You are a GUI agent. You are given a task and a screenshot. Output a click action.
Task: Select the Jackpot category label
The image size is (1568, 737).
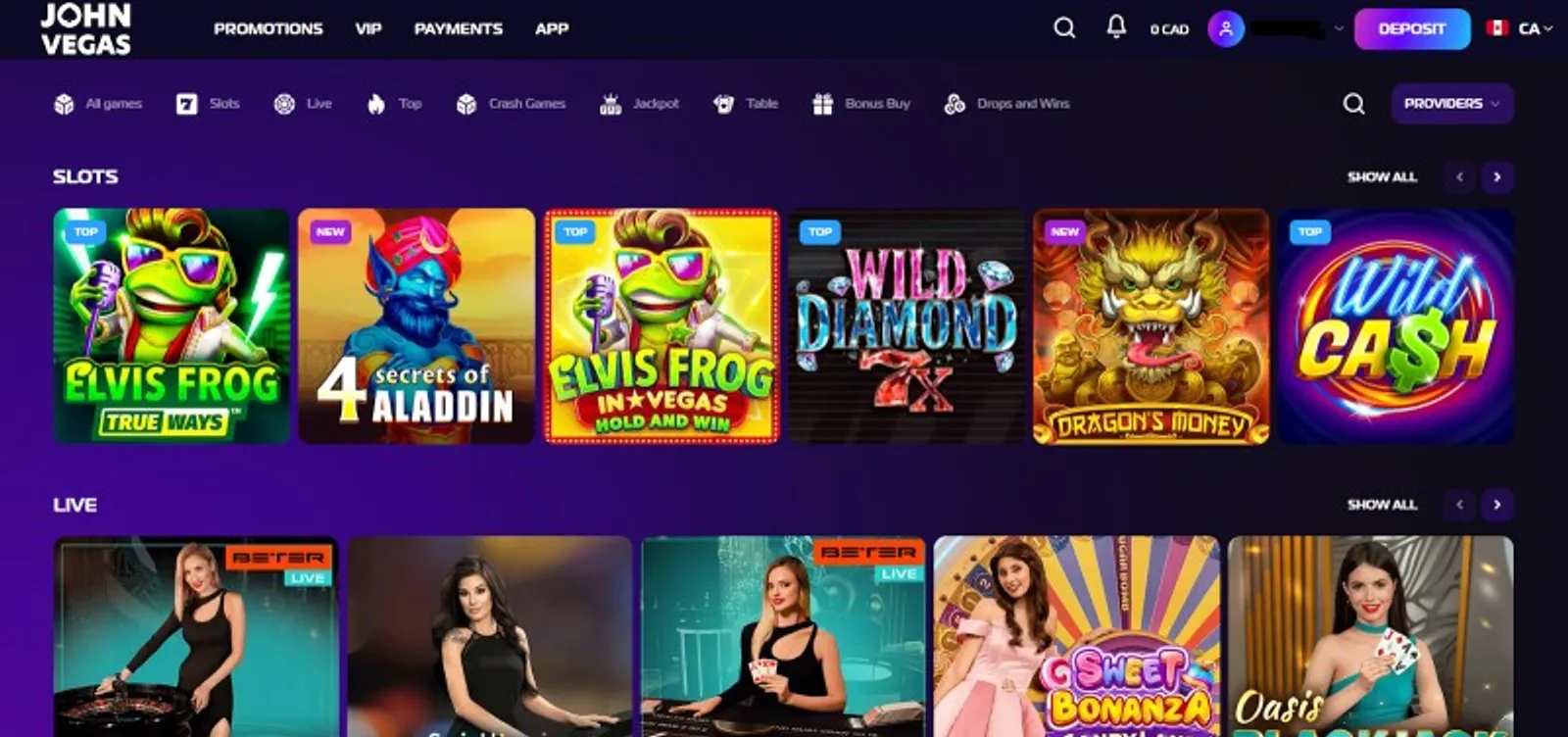pyautogui.click(x=656, y=104)
